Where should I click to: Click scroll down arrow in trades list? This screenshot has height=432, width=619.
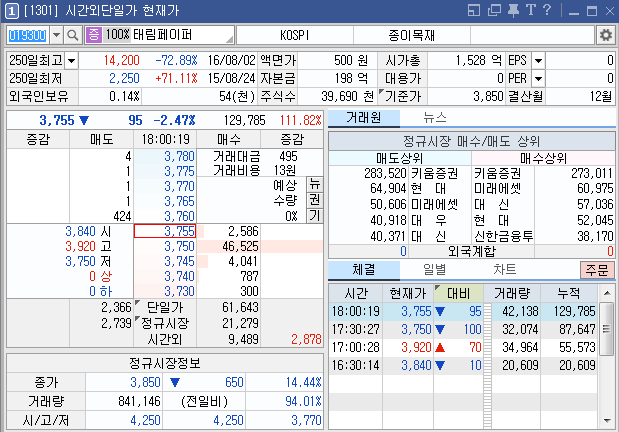tap(607, 421)
